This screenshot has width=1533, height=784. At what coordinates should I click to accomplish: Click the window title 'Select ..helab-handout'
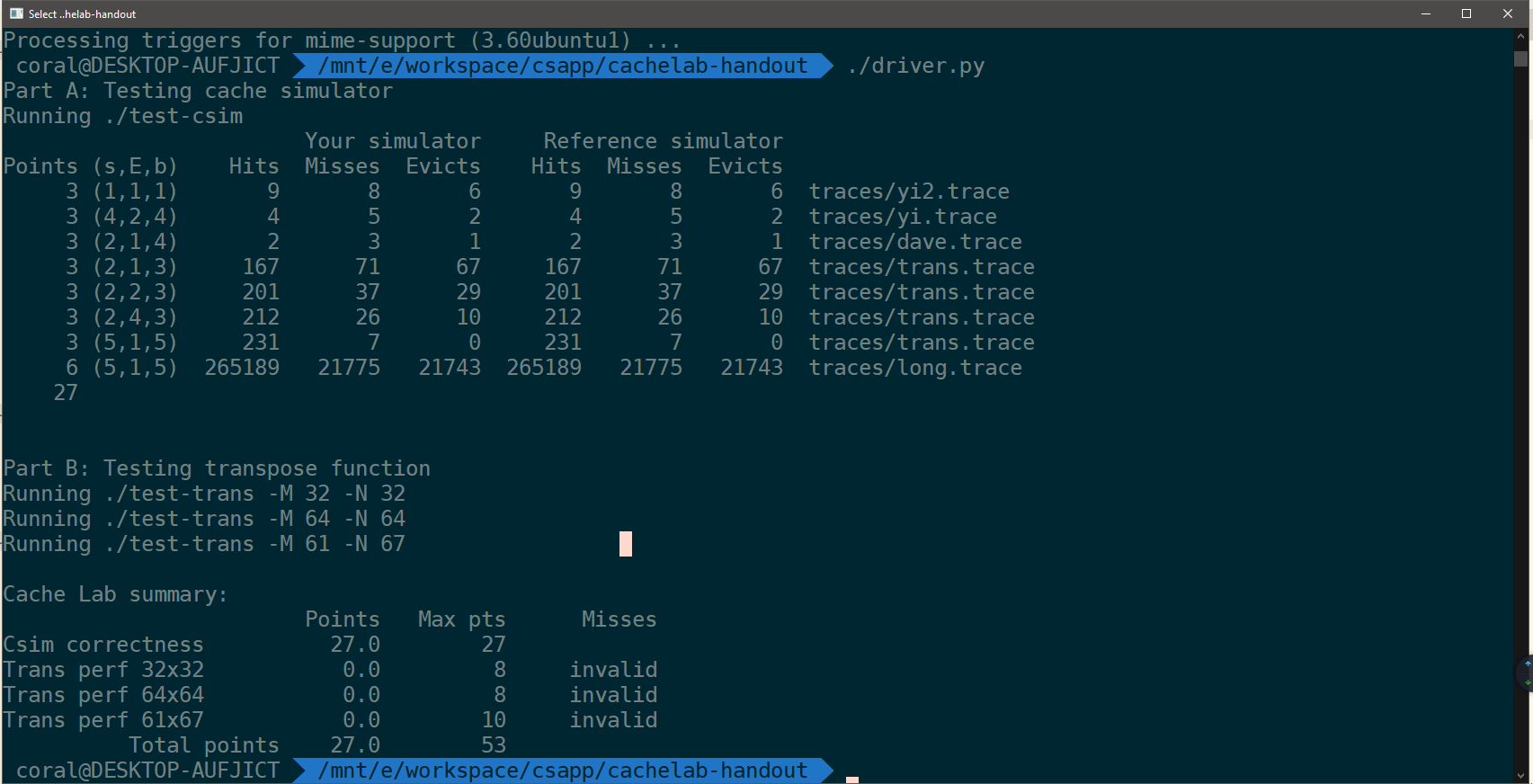click(x=82, y=13)
